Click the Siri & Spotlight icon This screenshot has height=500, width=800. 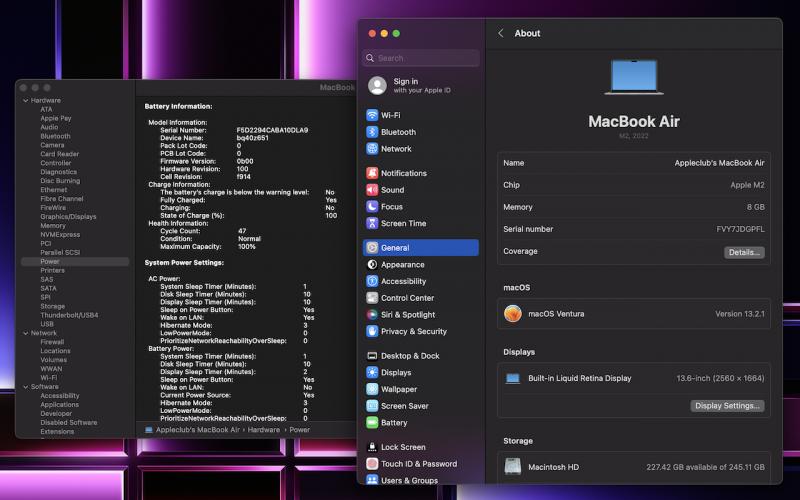[x=372, y=315]
